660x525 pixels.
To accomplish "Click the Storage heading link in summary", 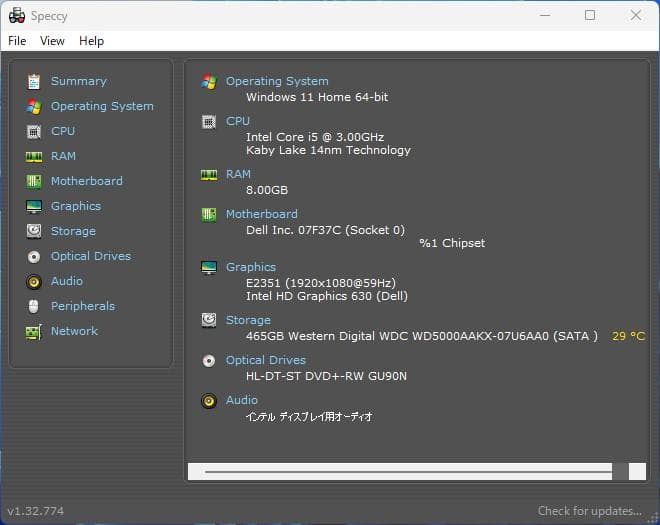I will pos(248,320).
